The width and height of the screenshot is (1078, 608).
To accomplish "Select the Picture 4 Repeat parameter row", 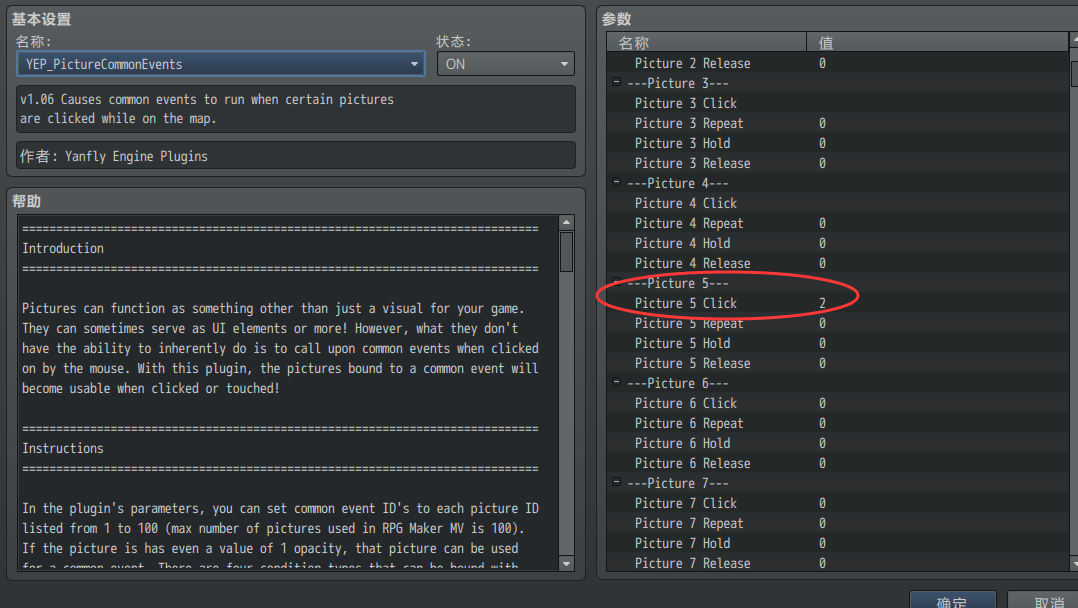I will 837,223.
